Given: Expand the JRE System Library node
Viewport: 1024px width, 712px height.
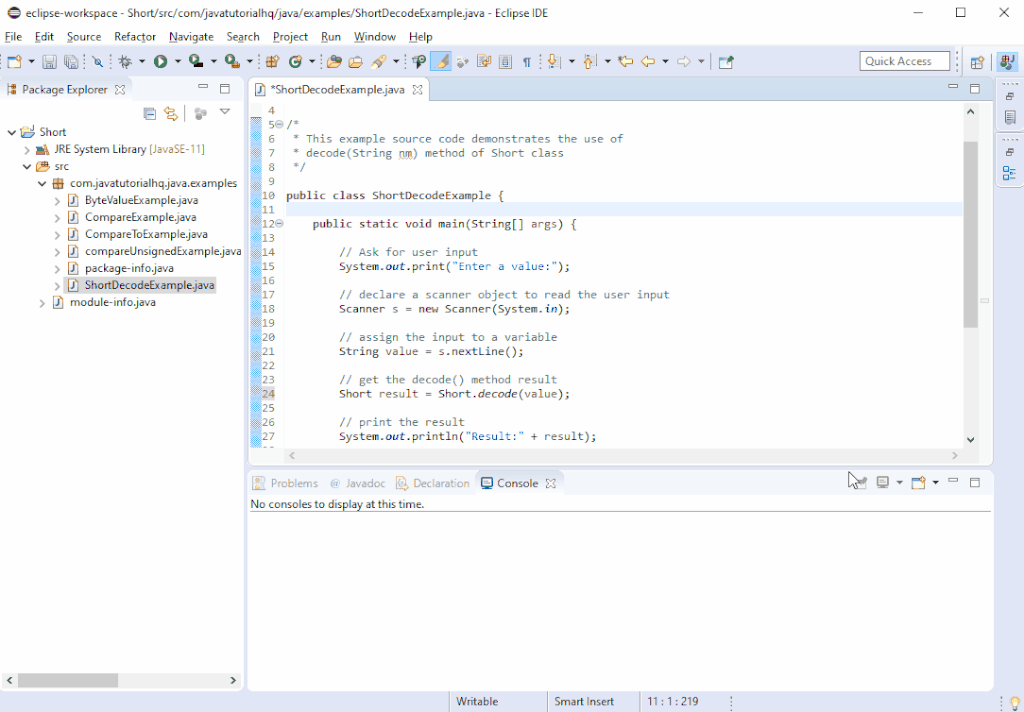Looking at the screenshot, I should [x=28, y=149].
